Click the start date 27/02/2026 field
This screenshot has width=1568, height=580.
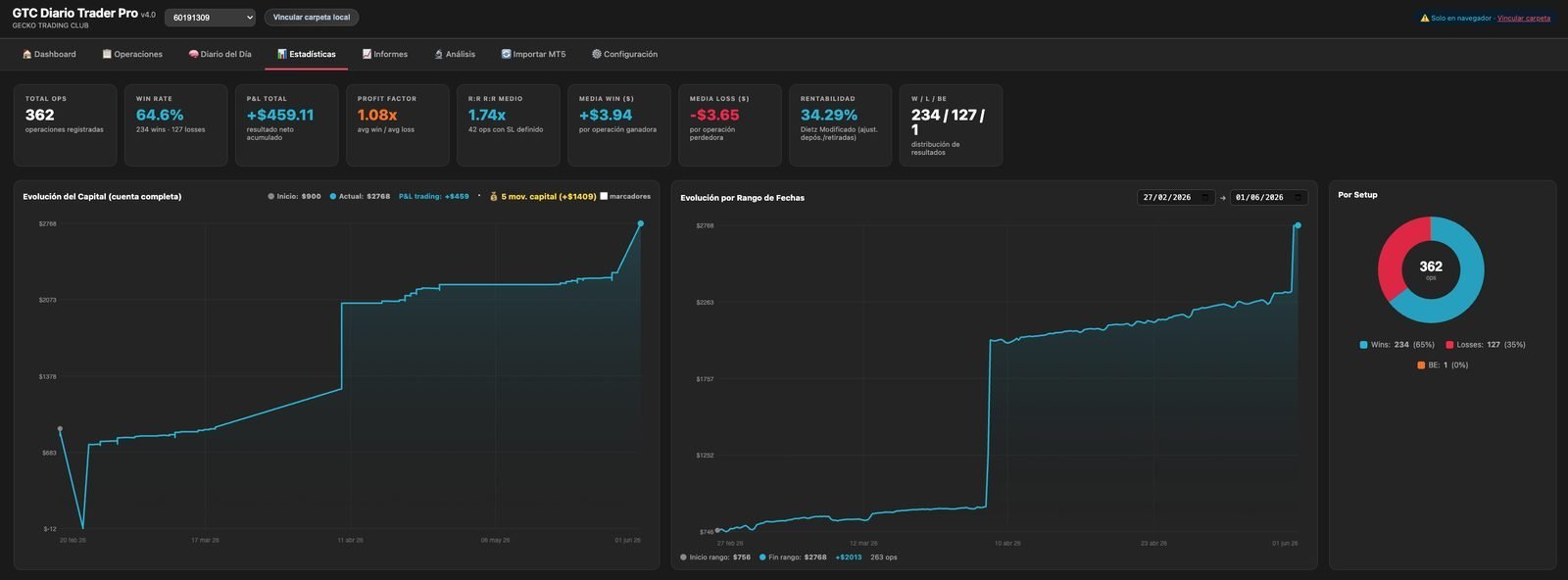(x=1176, y=197)
